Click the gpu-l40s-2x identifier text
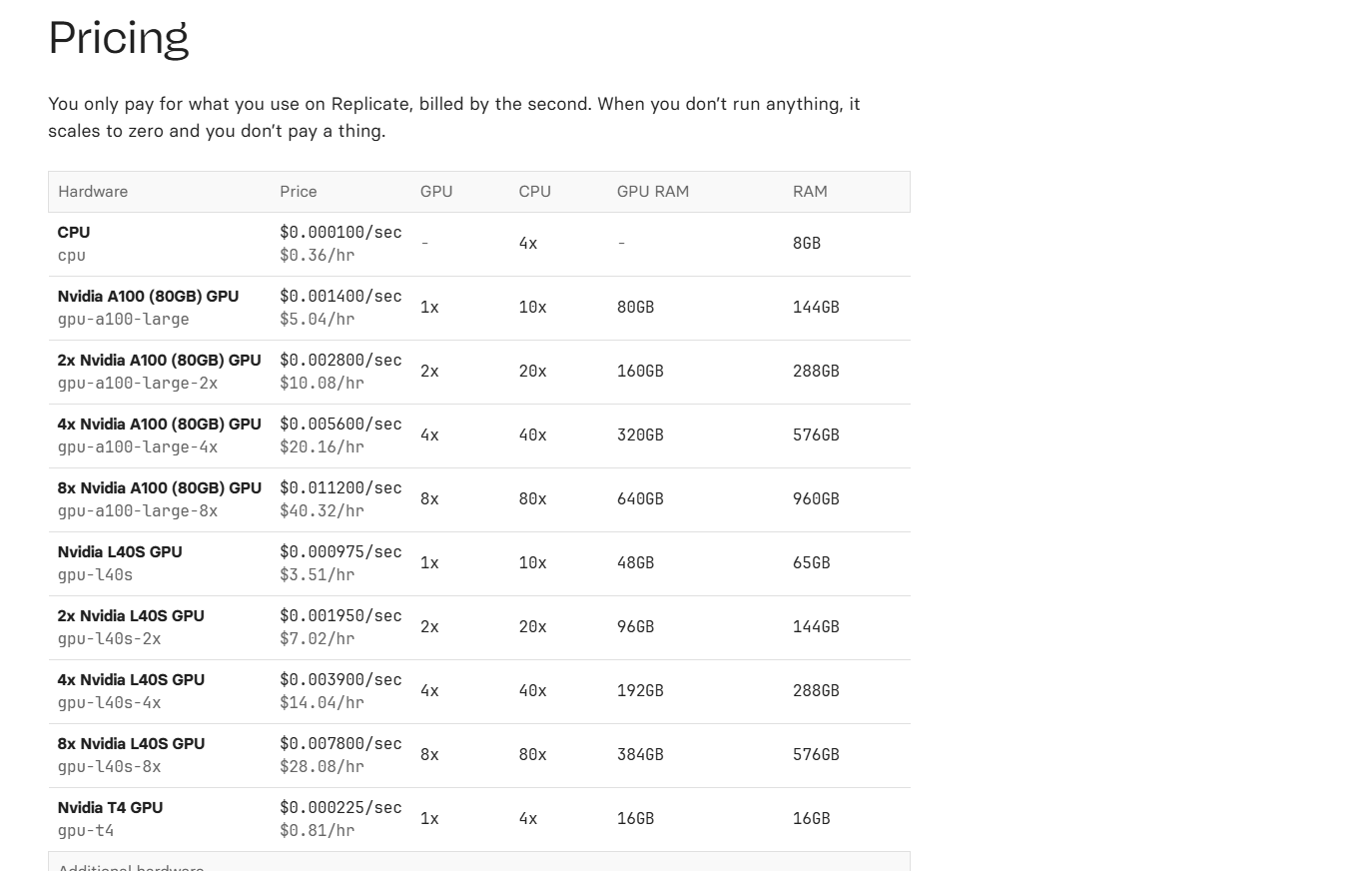 (x=109, y=639)
